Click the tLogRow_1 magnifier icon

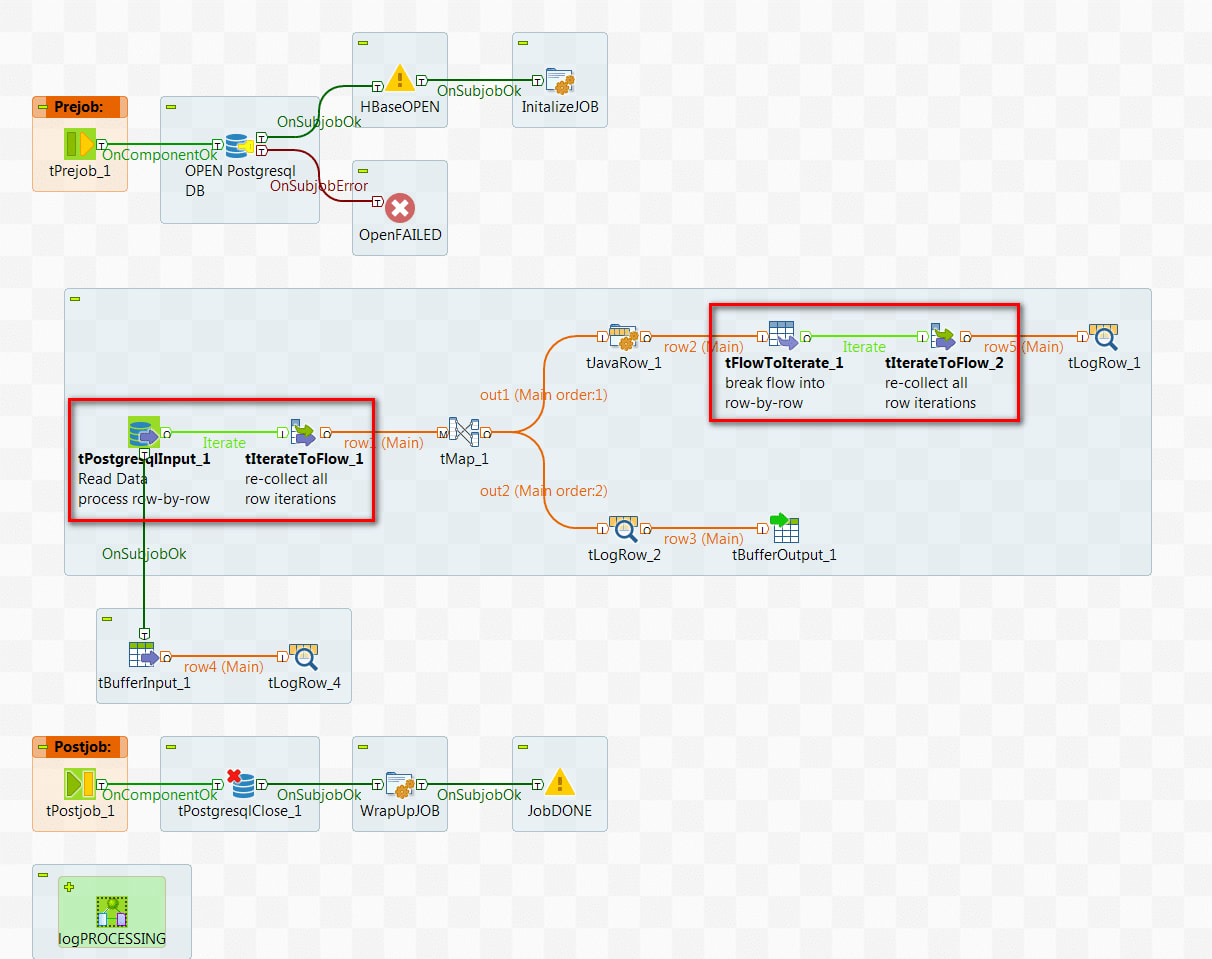pos(1105,335)
